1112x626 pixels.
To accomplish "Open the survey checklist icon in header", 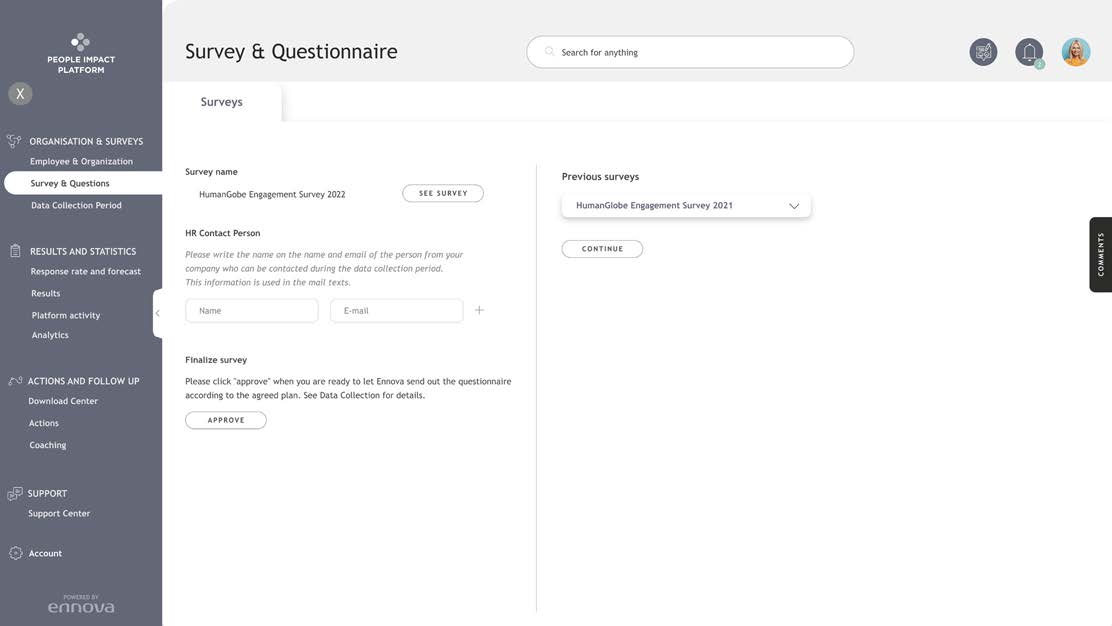I will pyautogui.click(x=983, y=52).
